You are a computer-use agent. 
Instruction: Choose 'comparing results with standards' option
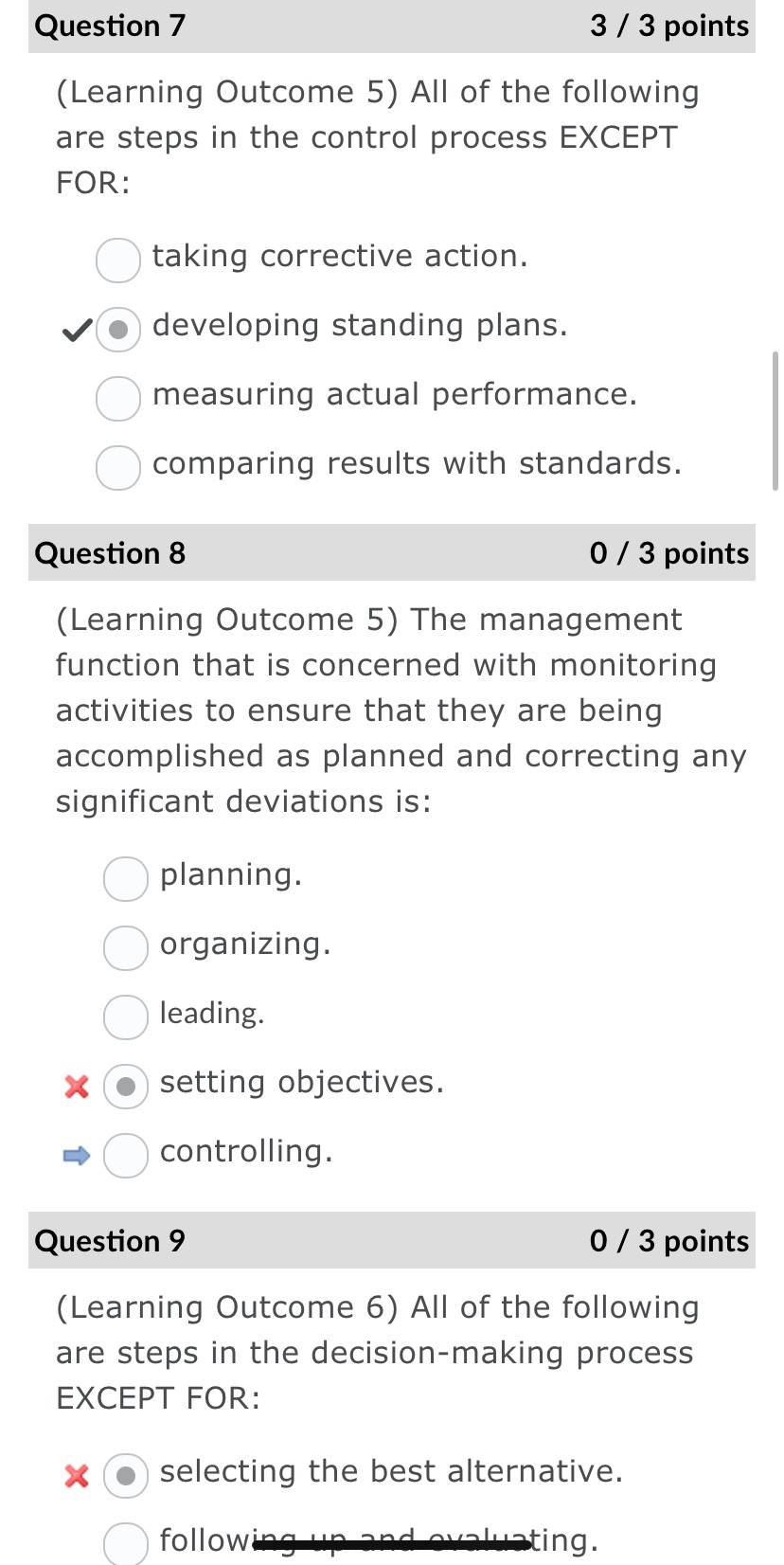coord(118,467)
